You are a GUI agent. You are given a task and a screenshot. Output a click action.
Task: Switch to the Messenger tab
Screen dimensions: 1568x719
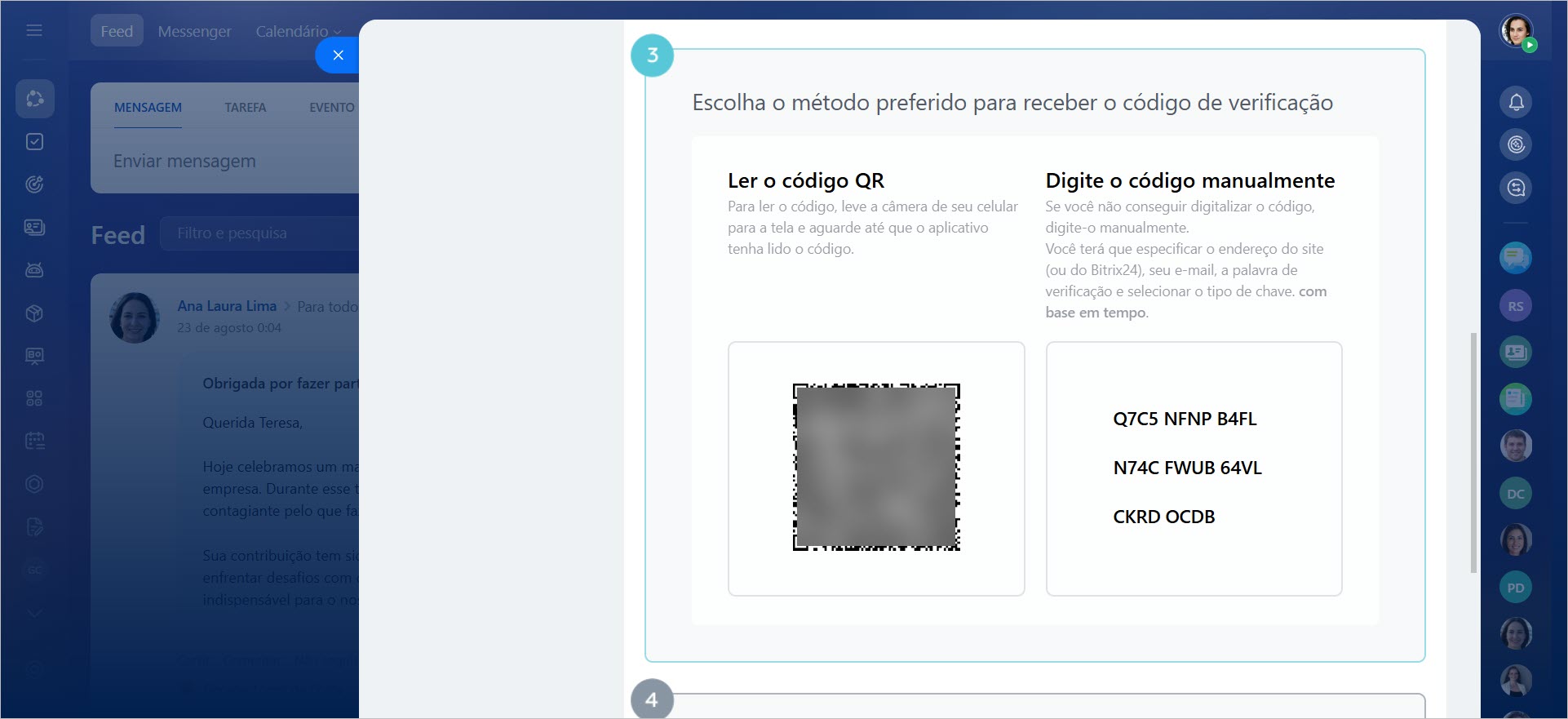pos(195,31)
